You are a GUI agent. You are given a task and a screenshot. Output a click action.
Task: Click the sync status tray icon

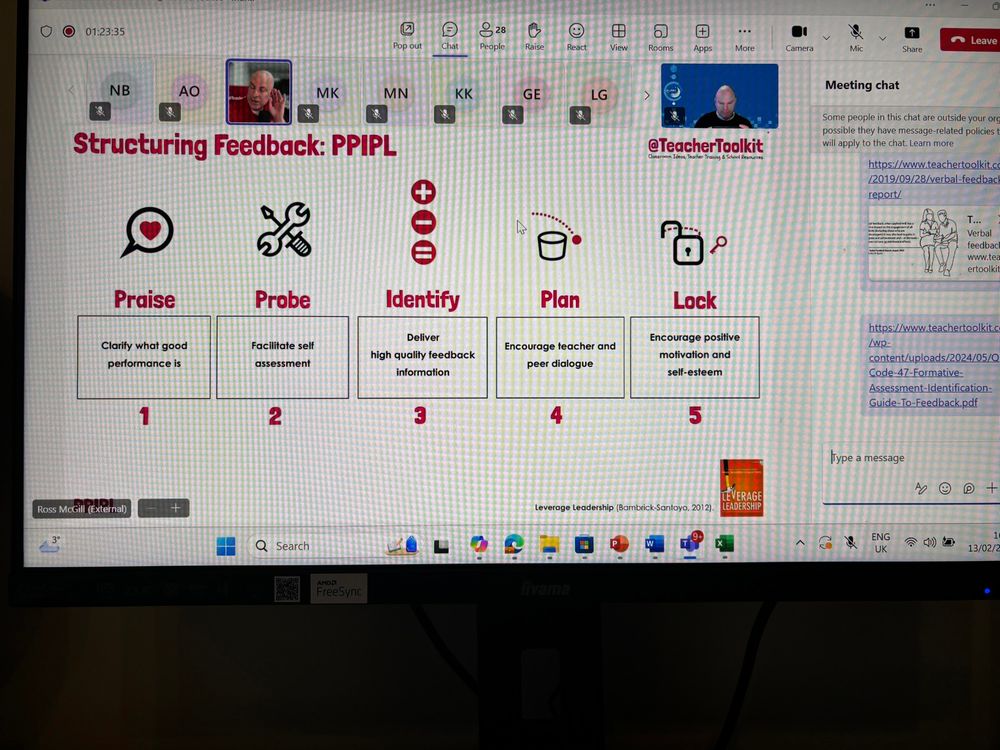pyautogui.click(x=825, y=543)
